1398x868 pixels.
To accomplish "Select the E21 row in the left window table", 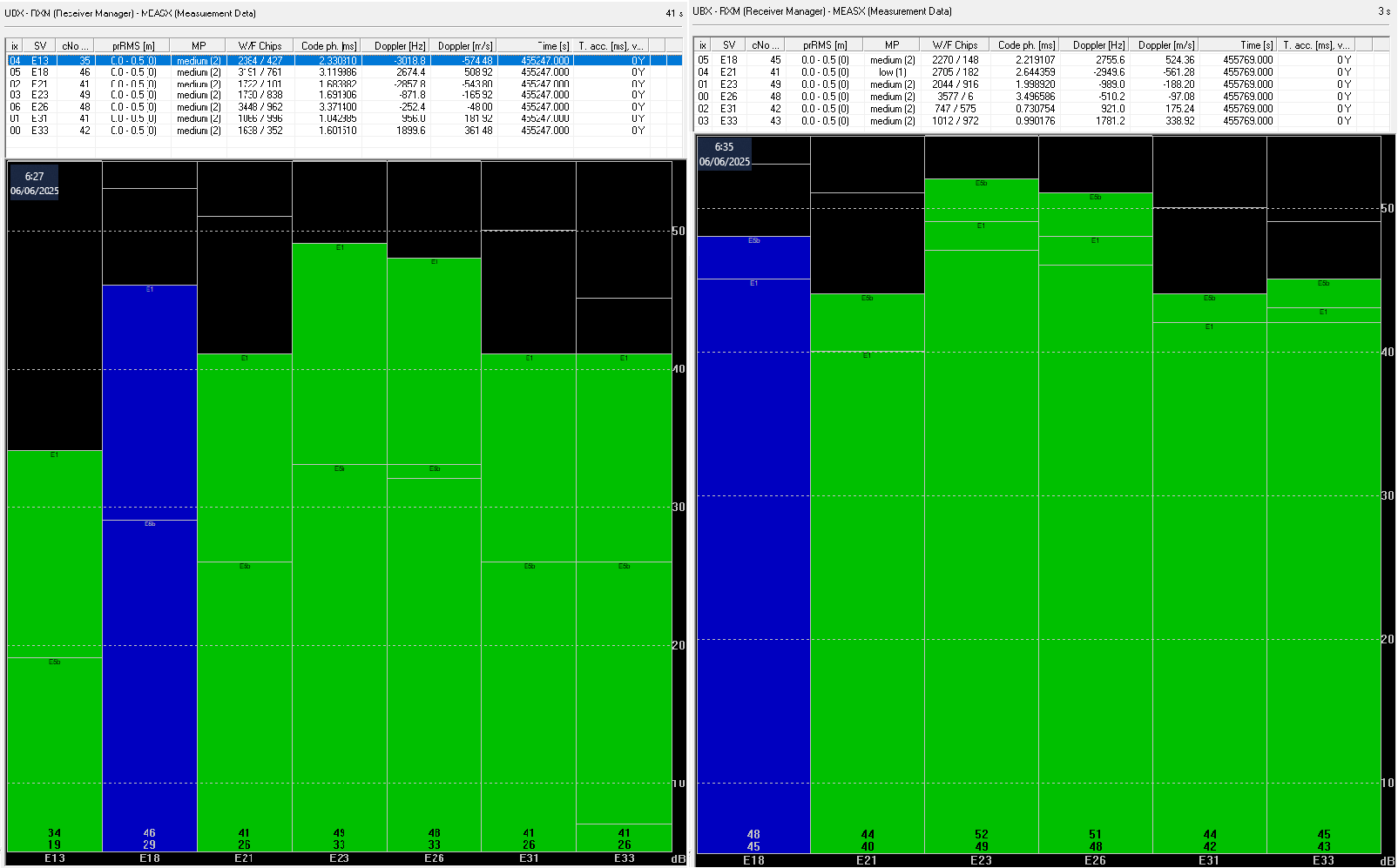I will 344,84.
